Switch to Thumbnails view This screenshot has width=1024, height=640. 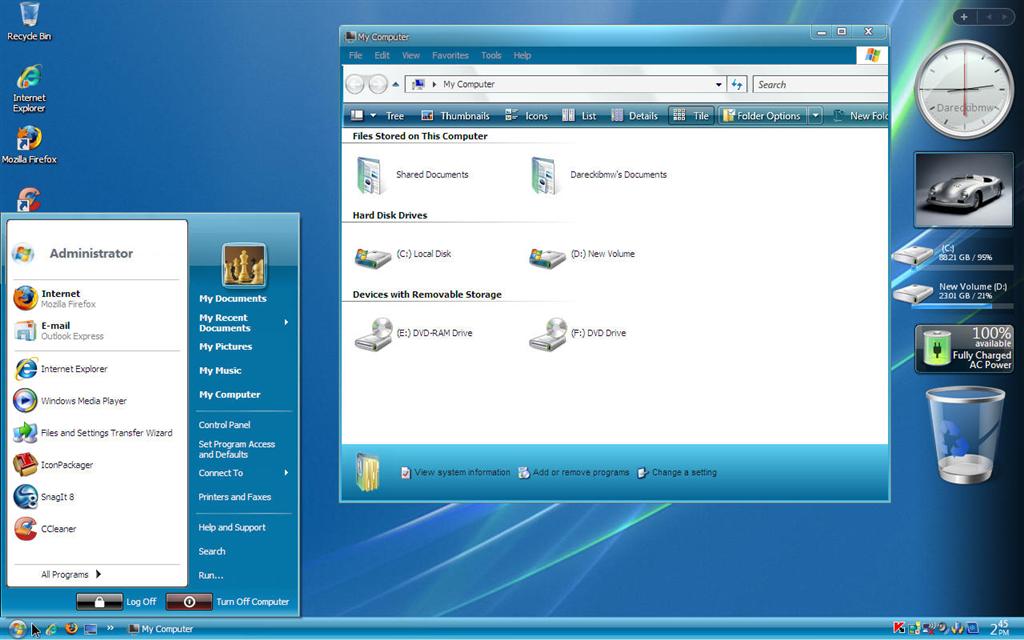click(455, 116)
